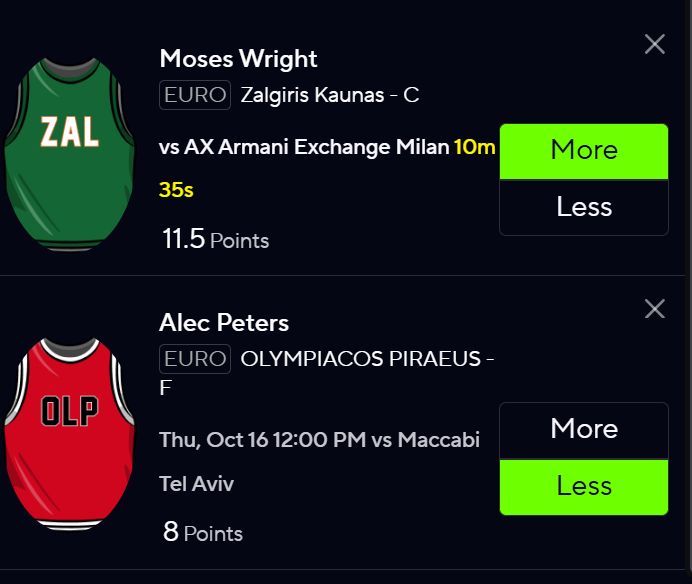Click the 10m countdown timer

(x=474, y=147)
